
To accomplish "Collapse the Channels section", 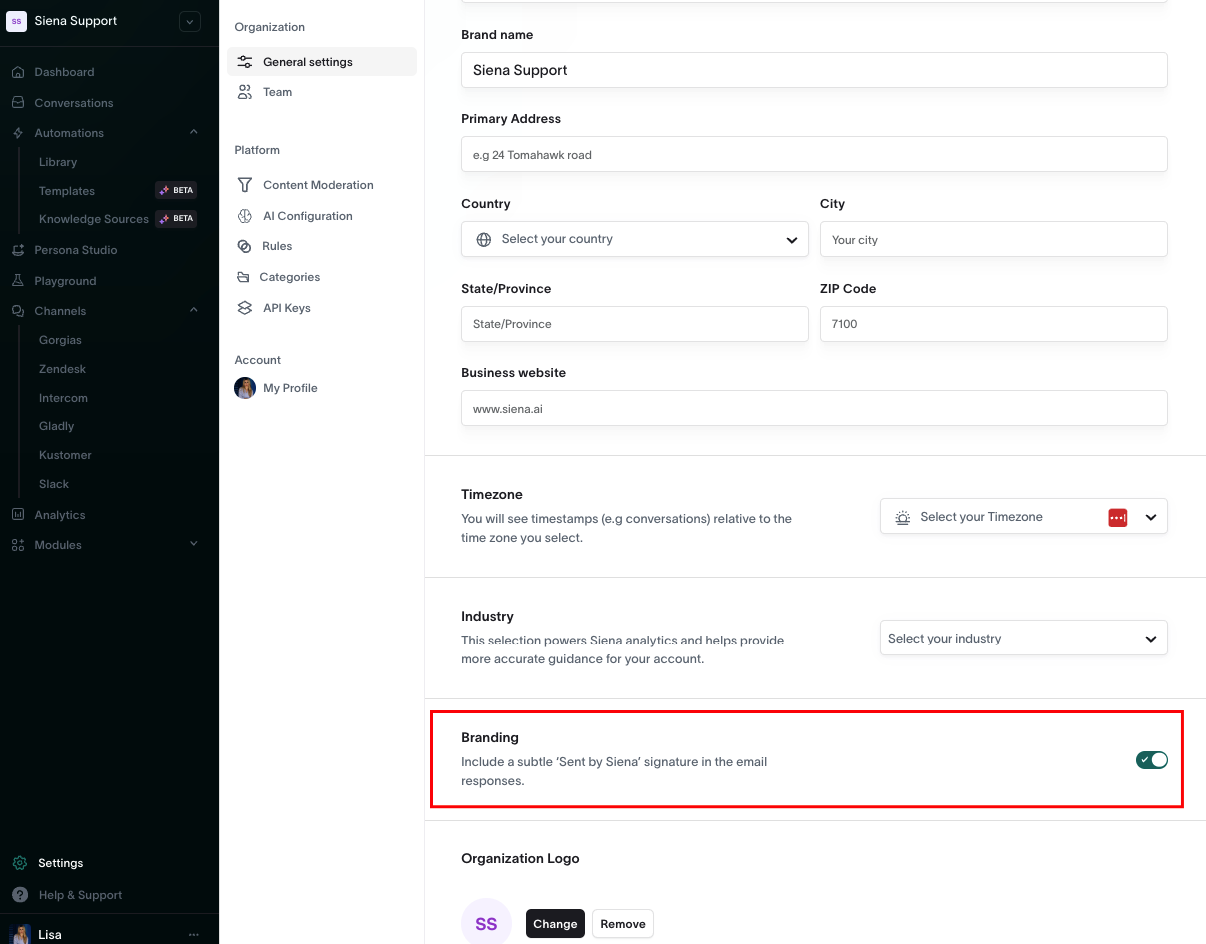I will pyautogui.click(x=194, y=310).
